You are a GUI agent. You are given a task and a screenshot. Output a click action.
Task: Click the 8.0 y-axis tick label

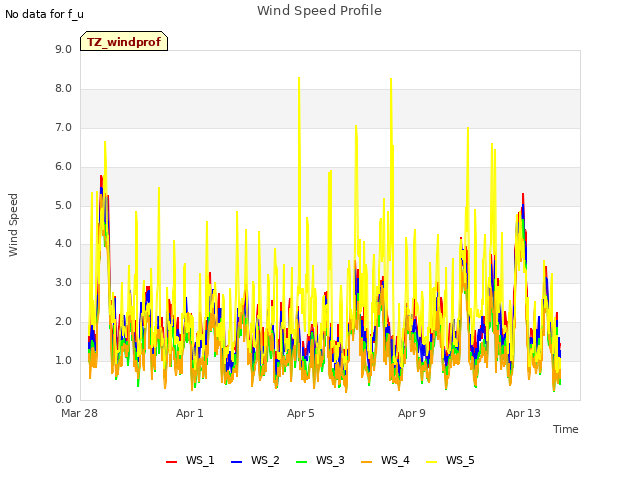[x=64, y=89]
